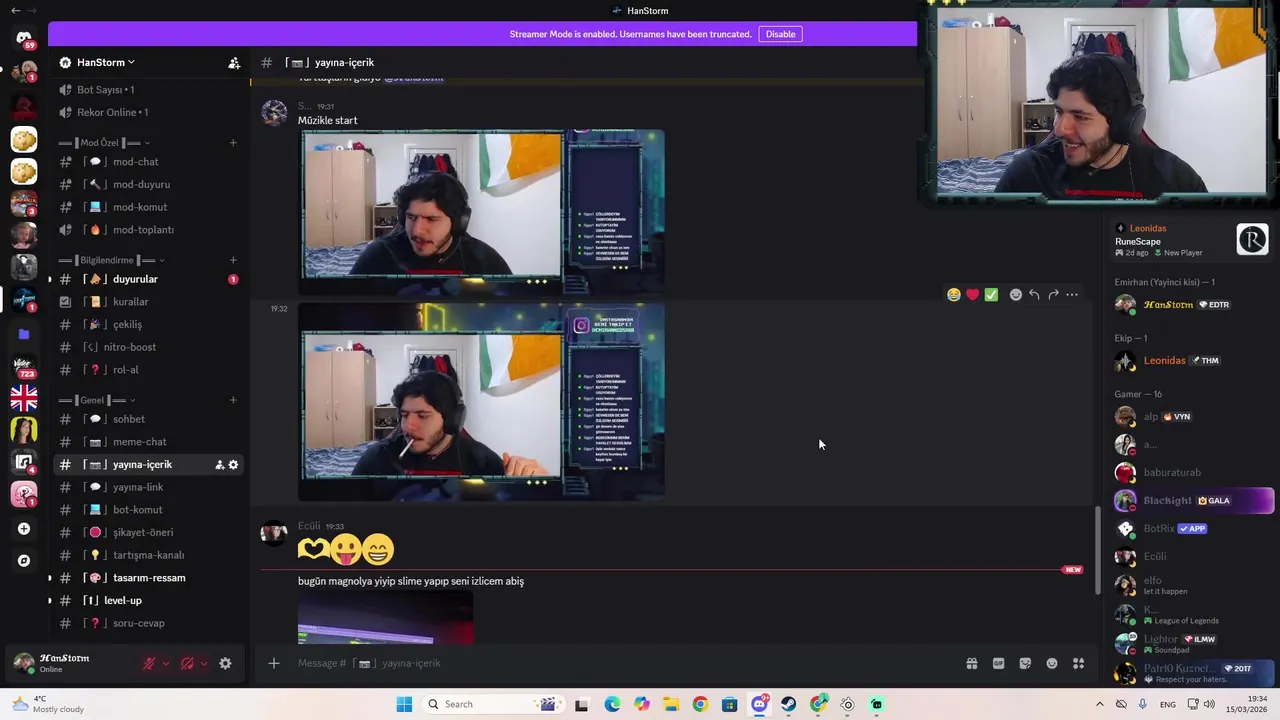This screenshot has width=1280, height=720.
Task: Open microphone input options chevron
Action: 166,663
